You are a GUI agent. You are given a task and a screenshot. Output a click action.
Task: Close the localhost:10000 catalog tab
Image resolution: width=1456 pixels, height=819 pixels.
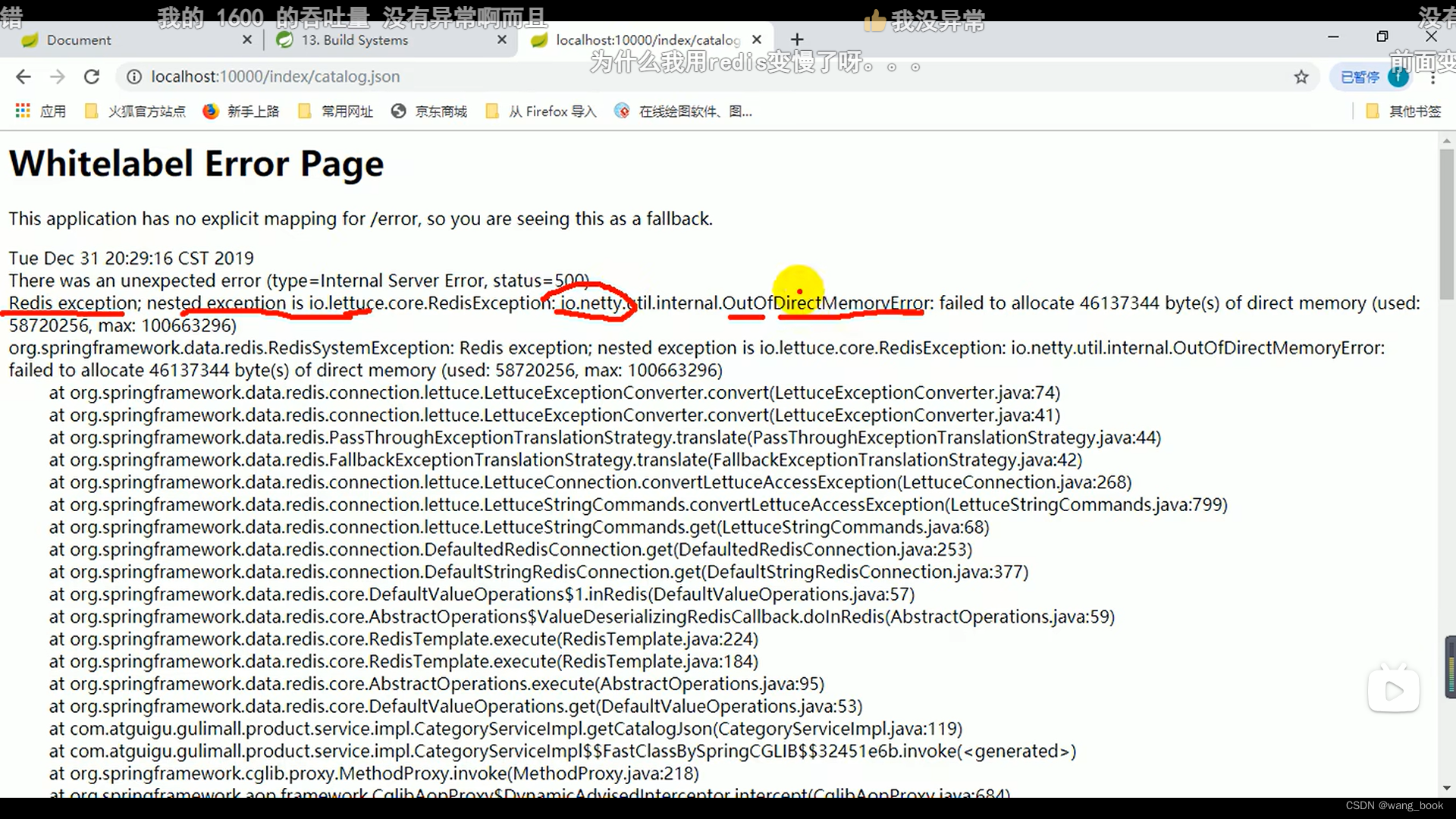click(757, 39)
